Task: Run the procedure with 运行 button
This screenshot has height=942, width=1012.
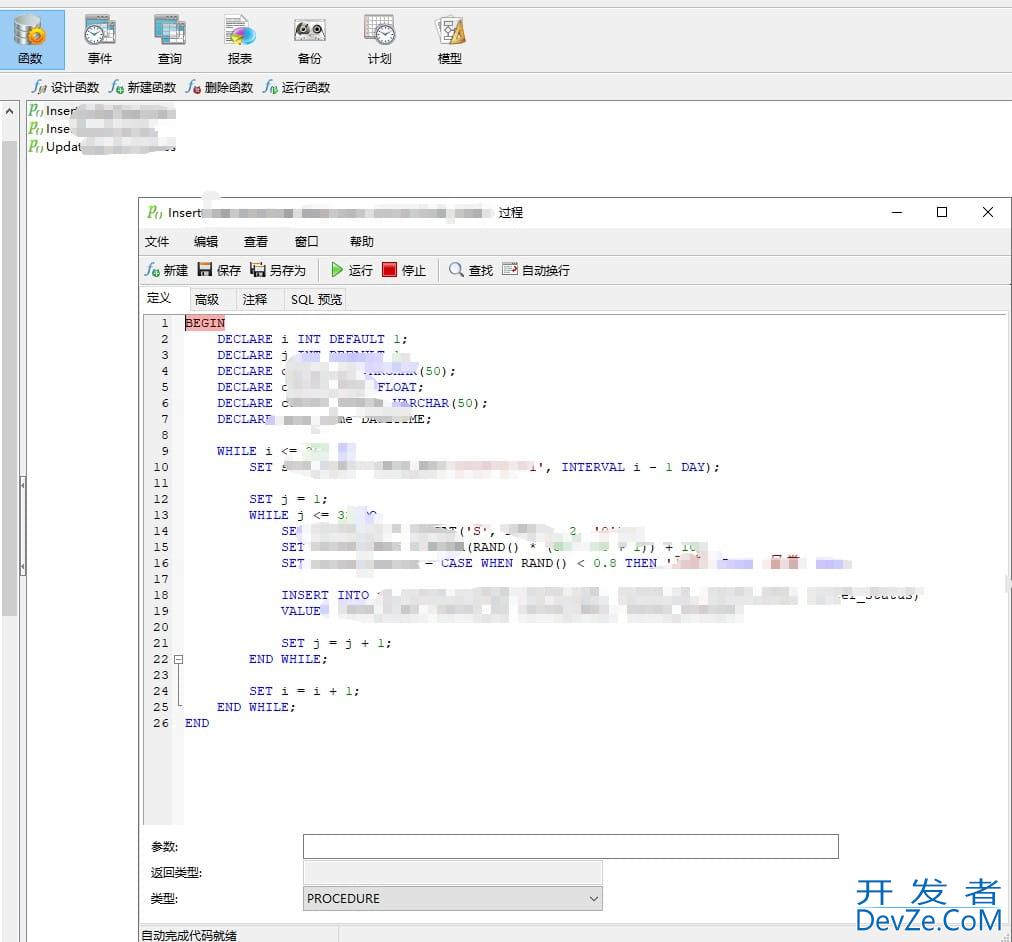Action: [351, 270]
